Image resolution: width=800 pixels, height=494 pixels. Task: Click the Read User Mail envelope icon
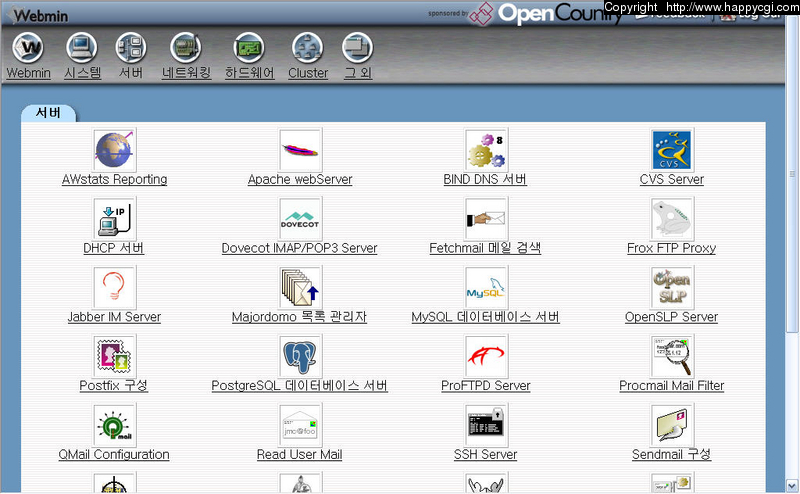pyautogui.click(x=300, y=425)
